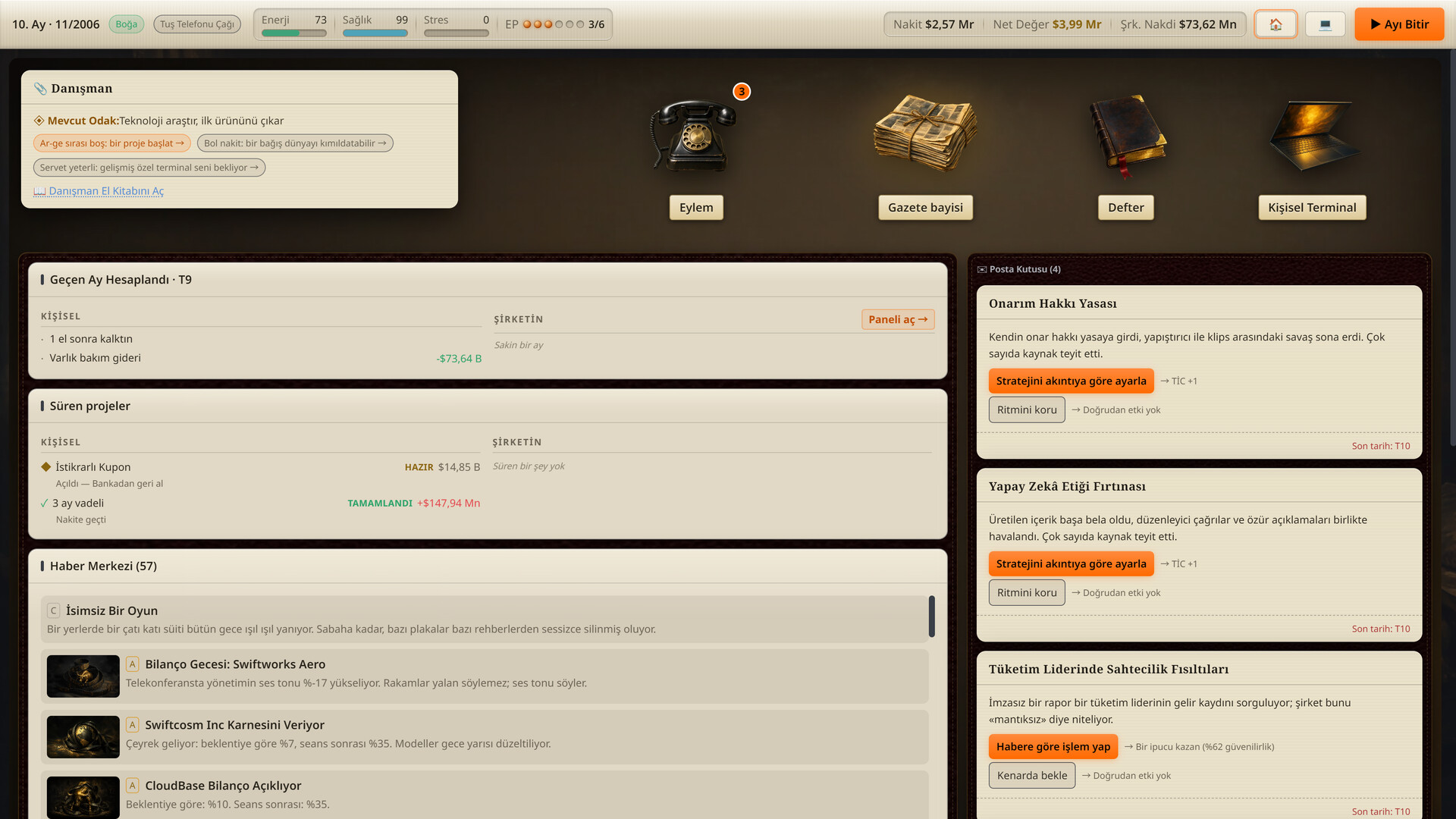Click the Sağlık progress bar

click(375, 33)
